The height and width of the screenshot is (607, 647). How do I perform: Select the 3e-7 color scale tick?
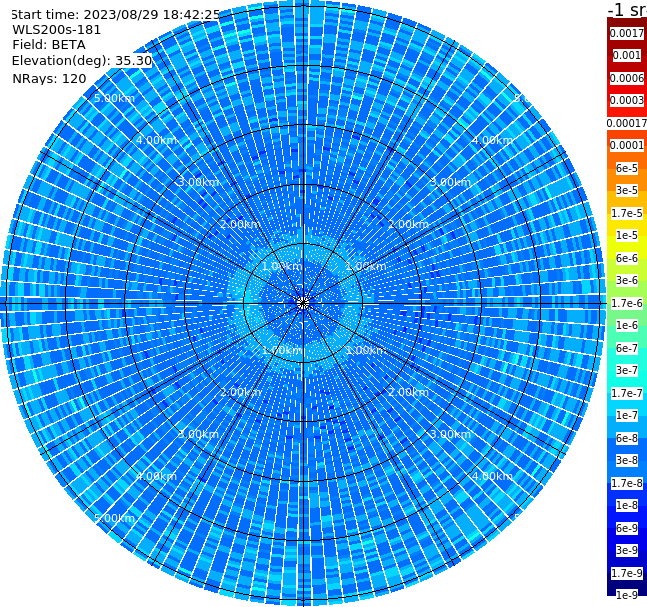click(627, 370)
